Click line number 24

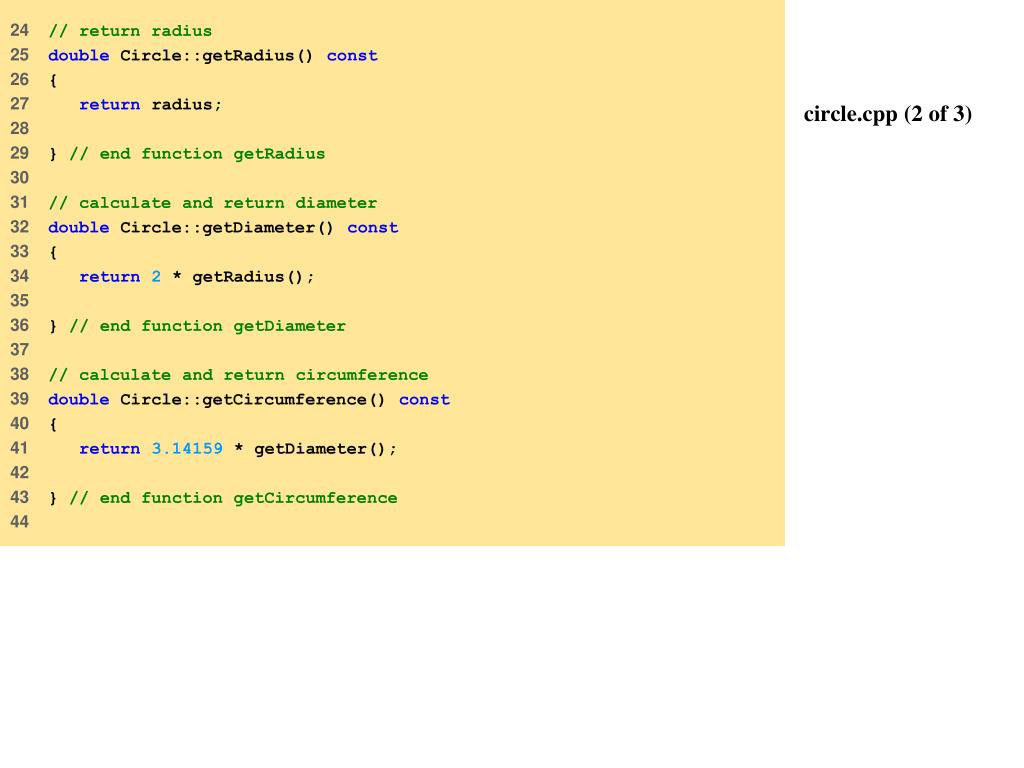20,31
